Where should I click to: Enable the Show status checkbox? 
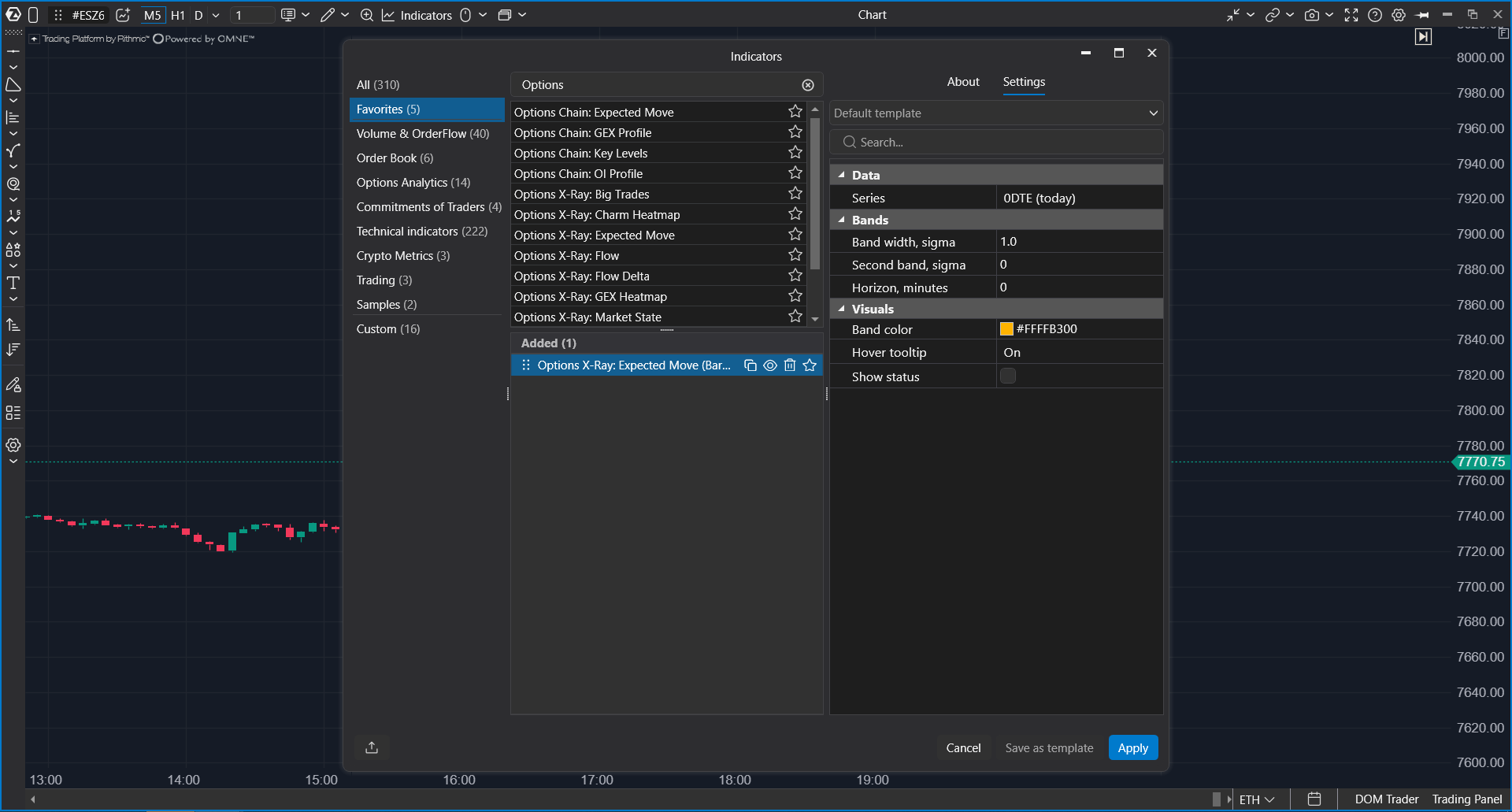1008,376
